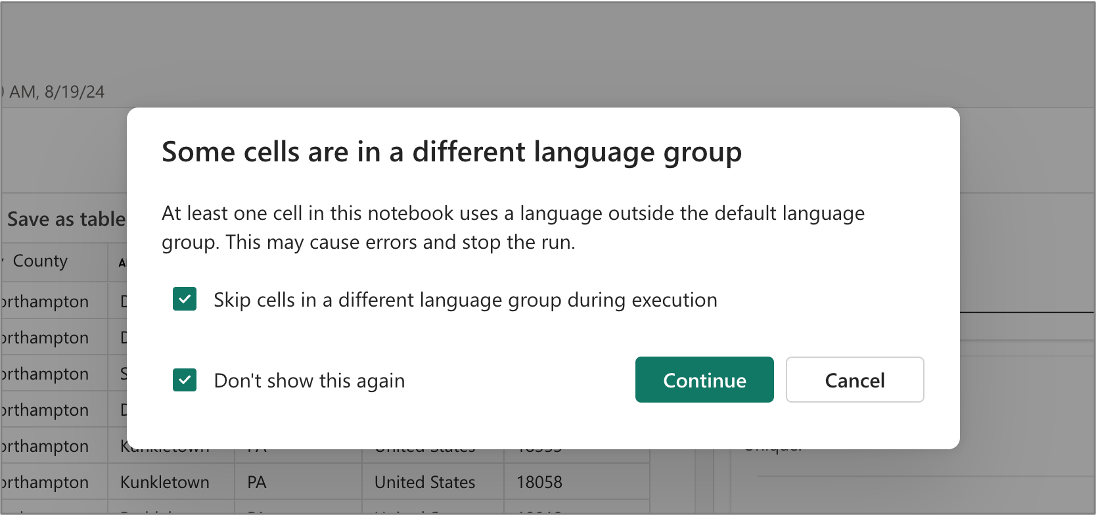1096x516 pixels.
Task: Click the third Northampton cell in County column
Action: [x=45, y=373]
